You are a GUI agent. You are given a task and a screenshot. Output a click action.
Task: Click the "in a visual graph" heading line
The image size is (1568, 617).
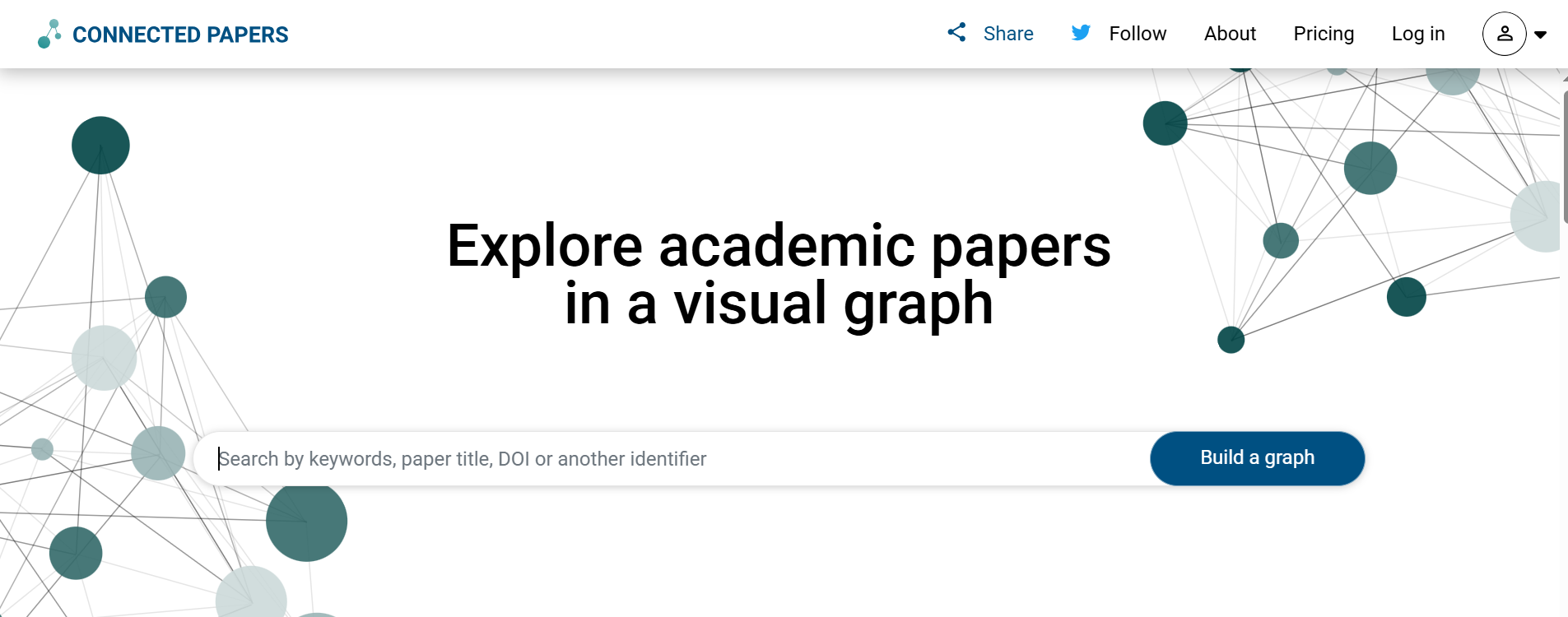779,304
